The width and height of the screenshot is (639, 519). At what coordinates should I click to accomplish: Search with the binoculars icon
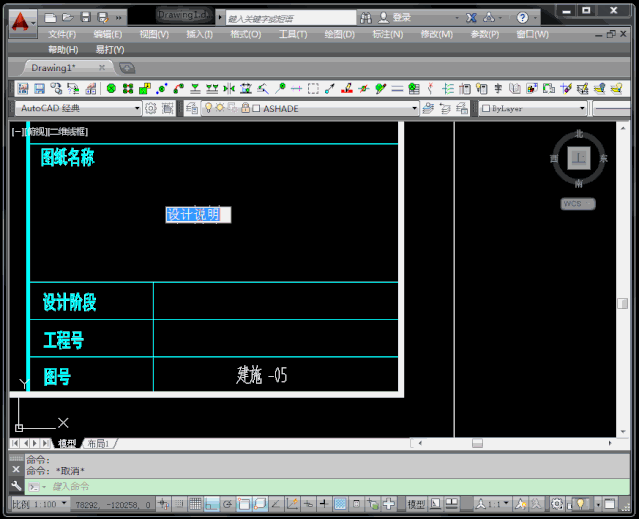coord(366,18)
